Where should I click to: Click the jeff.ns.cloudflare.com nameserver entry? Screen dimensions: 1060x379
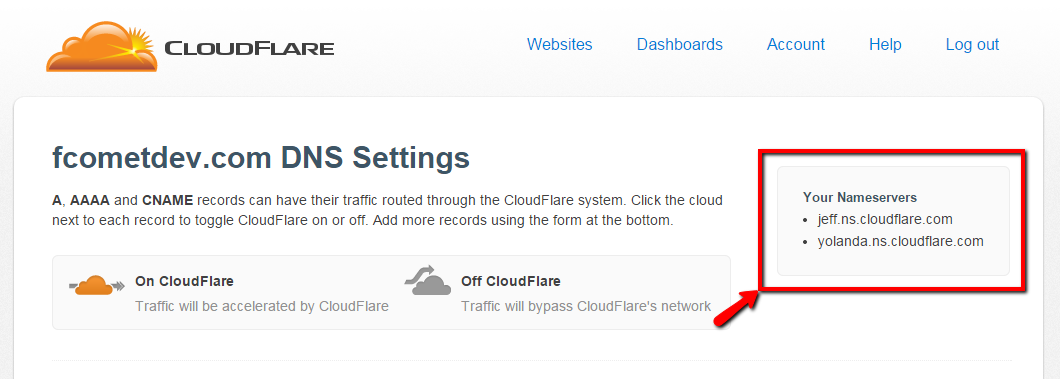(885, 219)
